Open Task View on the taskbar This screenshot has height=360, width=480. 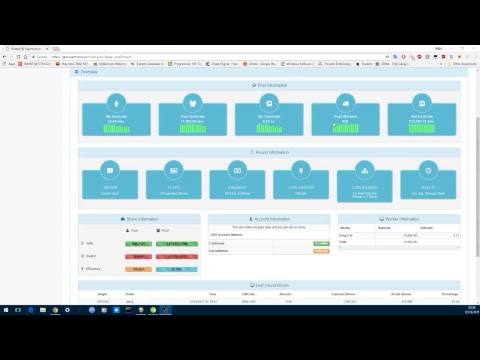(x=18, y=310)
